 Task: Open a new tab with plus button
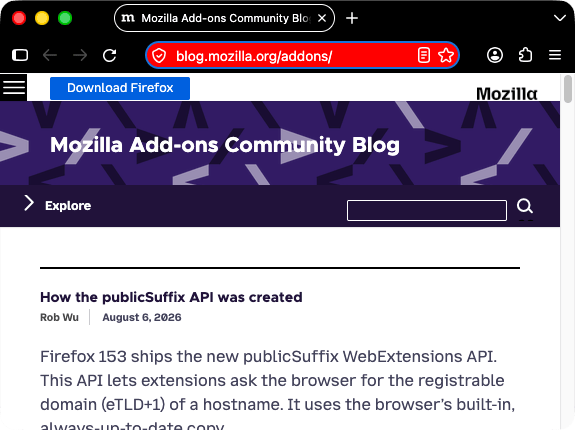(x=352, y=18)
